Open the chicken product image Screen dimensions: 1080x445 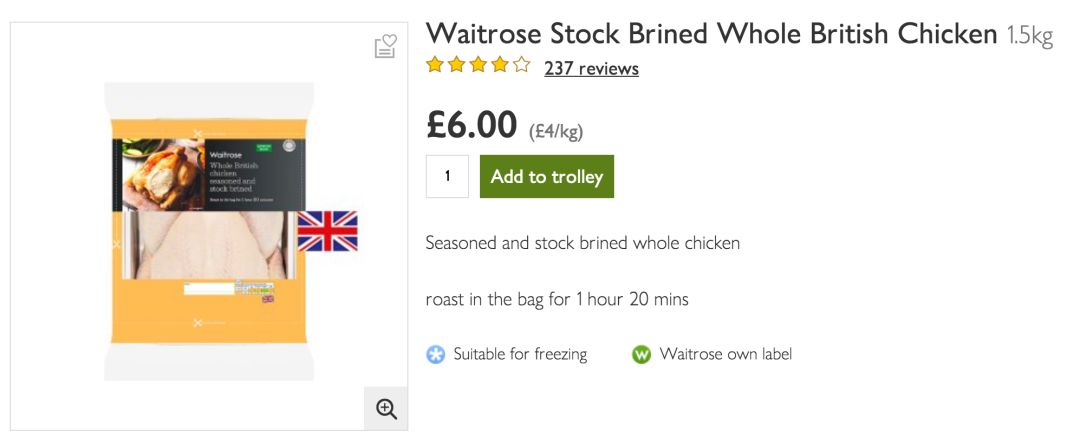pyautogui.click(x=208, y=232)
